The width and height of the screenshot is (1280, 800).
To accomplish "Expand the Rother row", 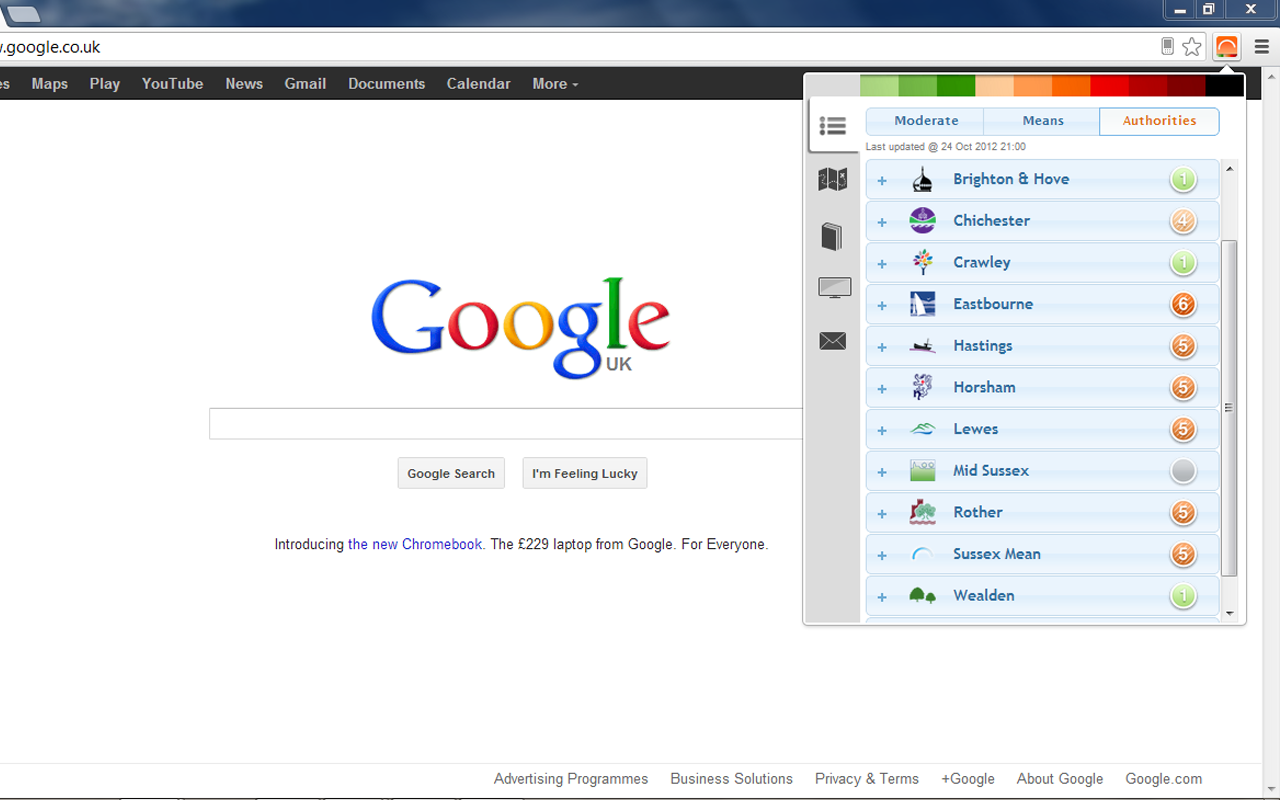I will 882,514.
